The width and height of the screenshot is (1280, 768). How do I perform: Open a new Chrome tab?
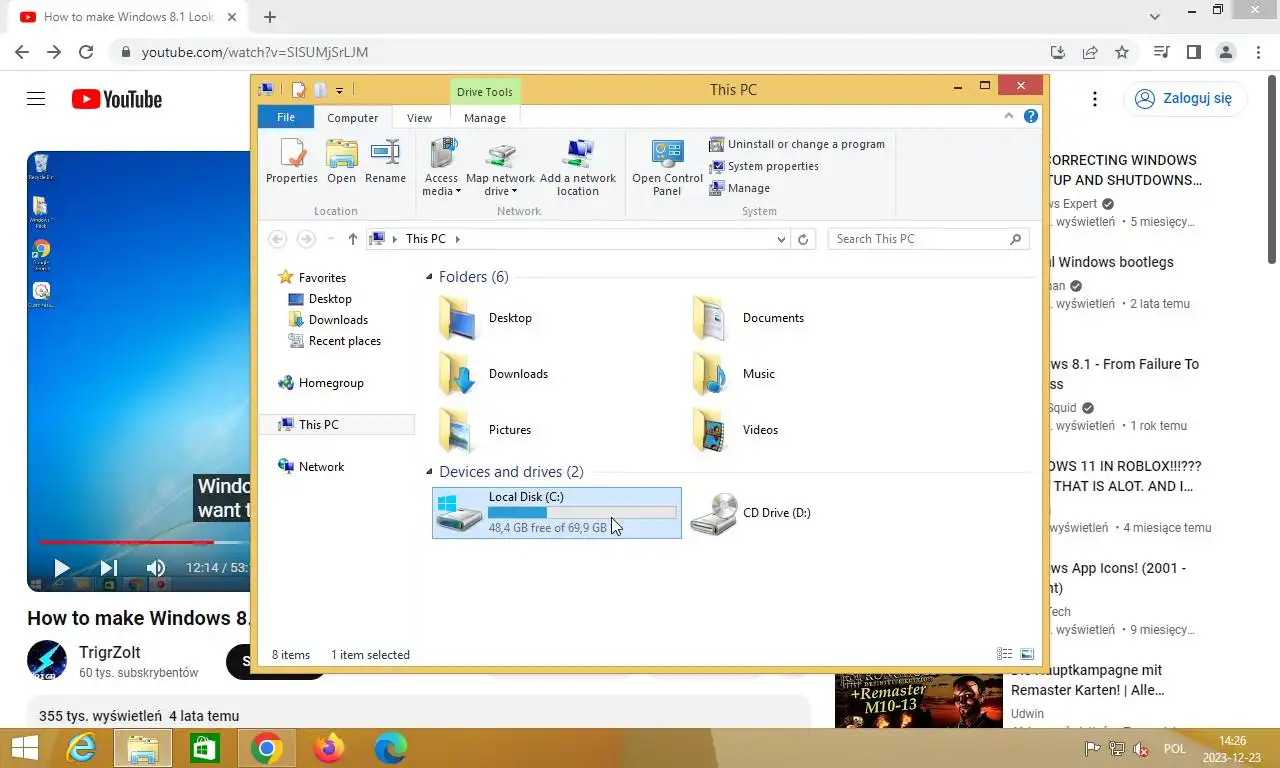[x=269, y=17]
